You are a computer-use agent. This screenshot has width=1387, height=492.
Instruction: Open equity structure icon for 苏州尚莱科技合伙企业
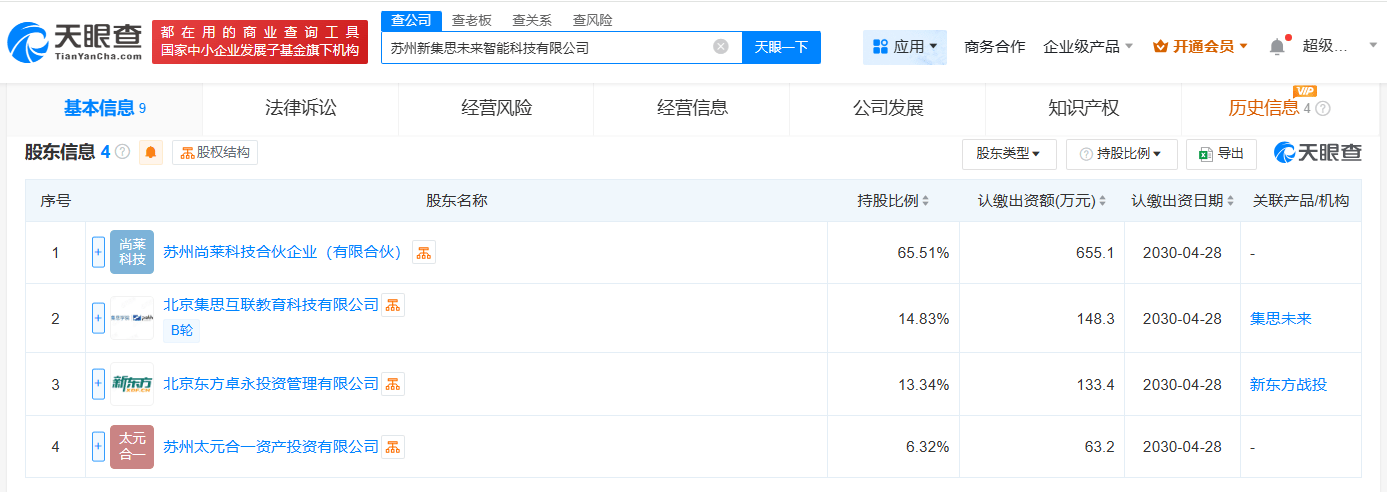[424, 253]
